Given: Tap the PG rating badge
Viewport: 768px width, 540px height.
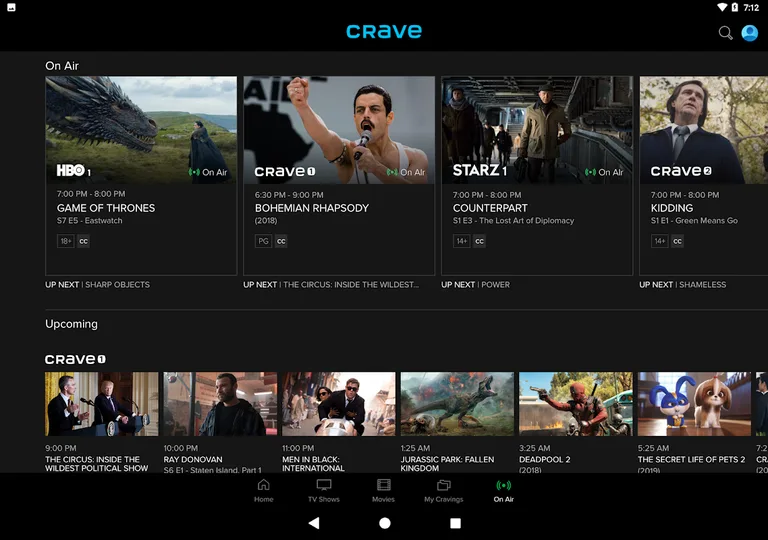Looking at the screenshot, I should pyautogui.click(x=263, y=241).
